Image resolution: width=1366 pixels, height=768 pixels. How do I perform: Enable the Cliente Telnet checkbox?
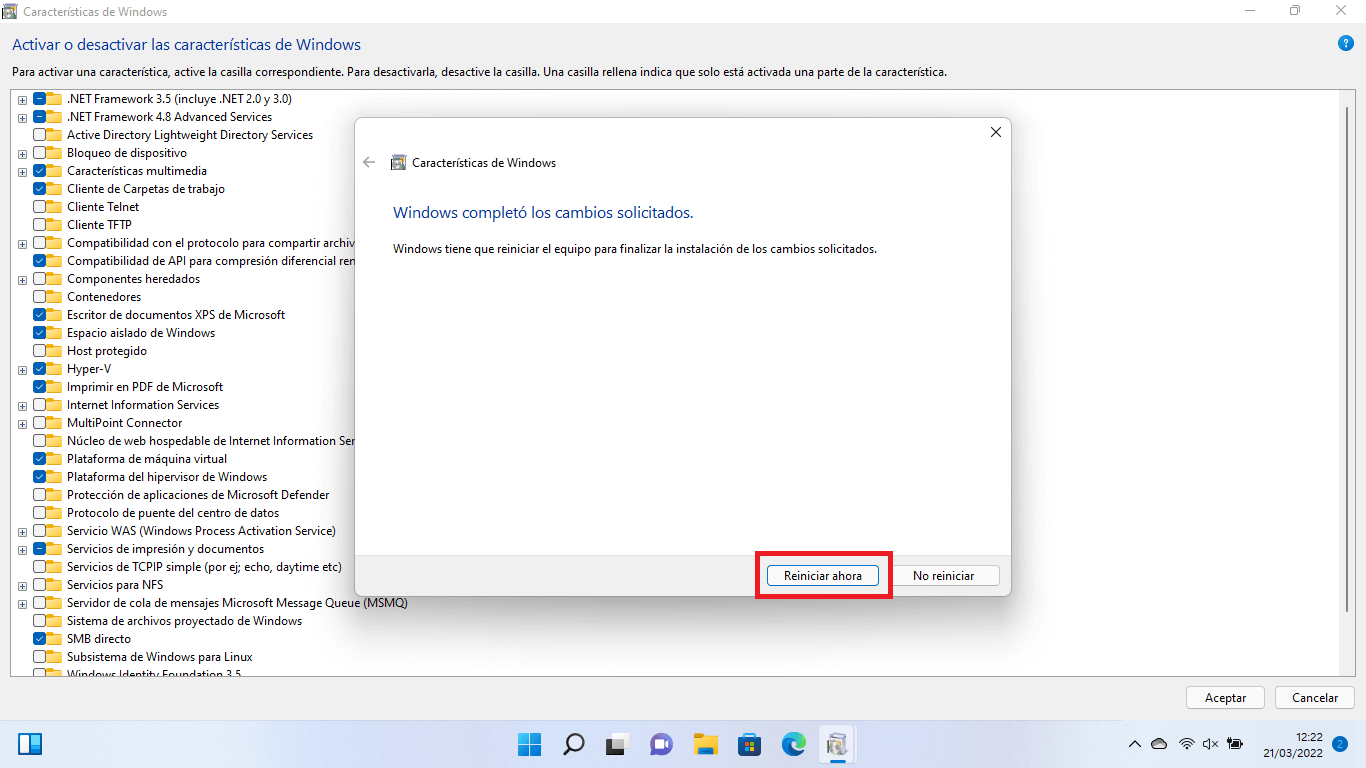[x=39, y=207]
